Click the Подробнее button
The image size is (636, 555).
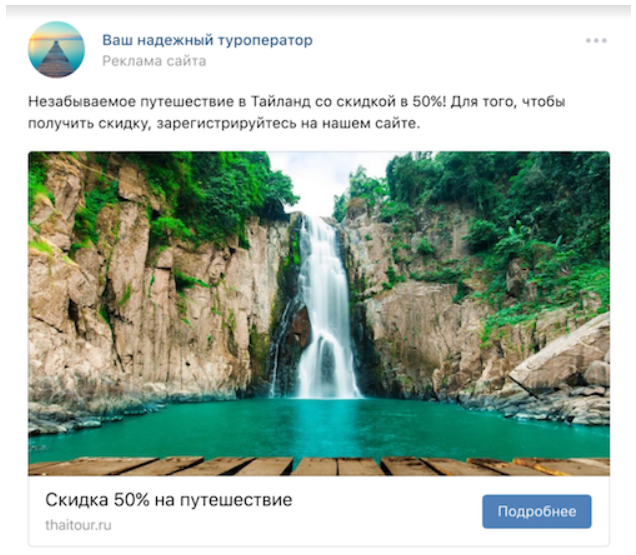pos(537,511)
